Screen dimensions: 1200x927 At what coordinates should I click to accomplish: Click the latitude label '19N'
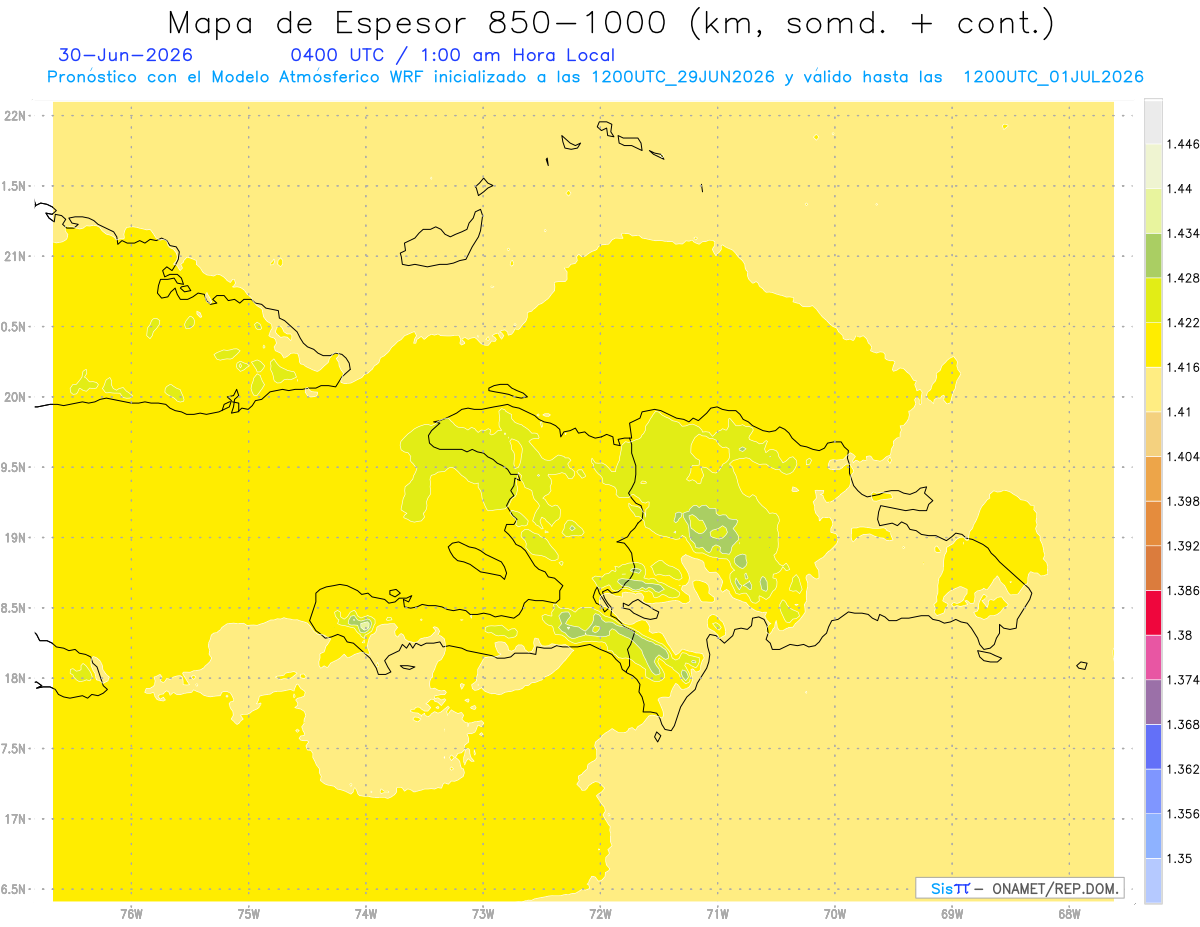pyautogui.click(x=16, y=538)
